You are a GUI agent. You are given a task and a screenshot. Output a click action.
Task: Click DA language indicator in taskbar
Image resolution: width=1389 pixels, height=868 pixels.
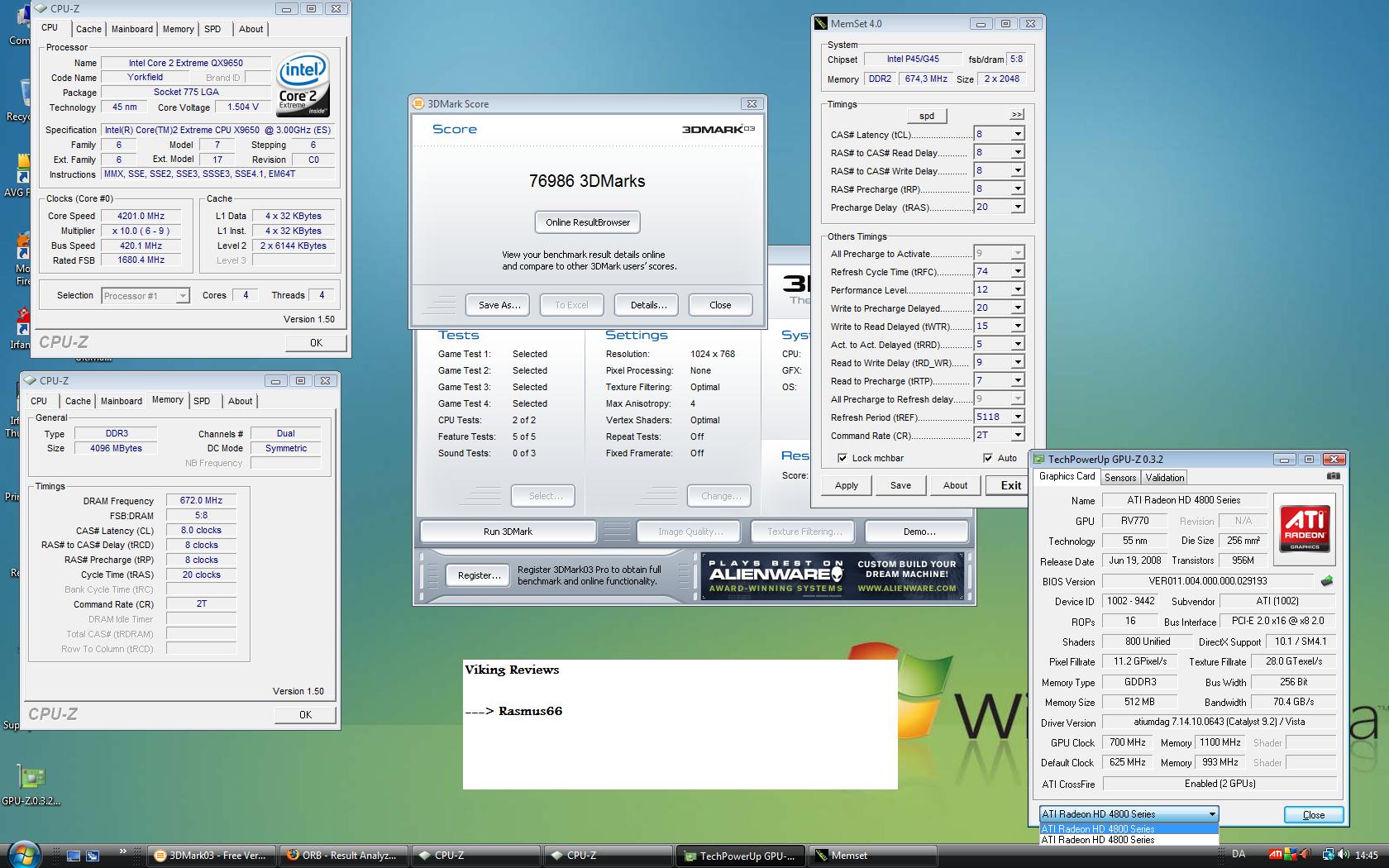pyautogui.click(x=1239, y=856)
